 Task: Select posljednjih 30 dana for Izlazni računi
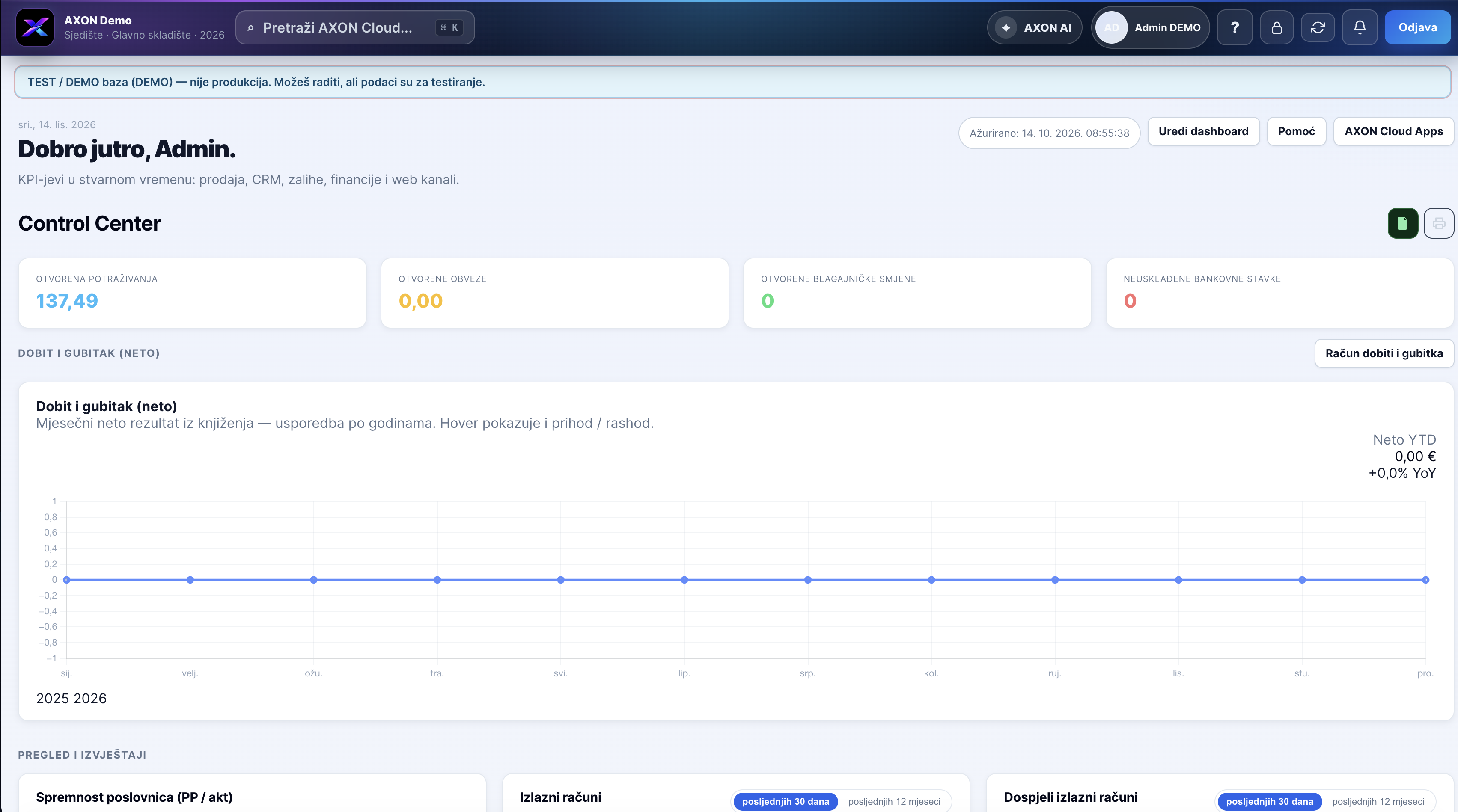click(786, 801)
